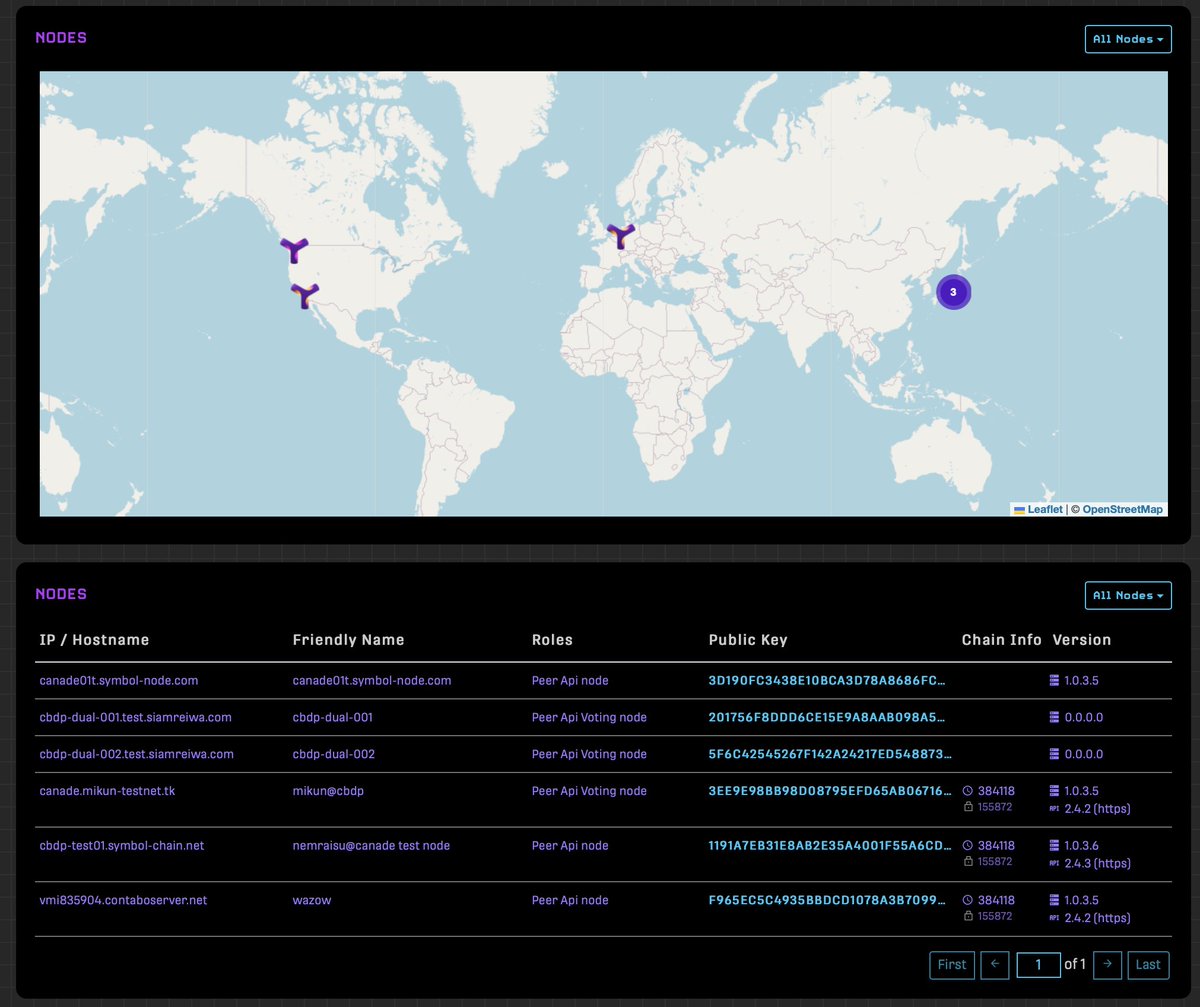Go to previous page with left arrow
Viewport: 1200px width, 1007px height.
pos(995,965)
